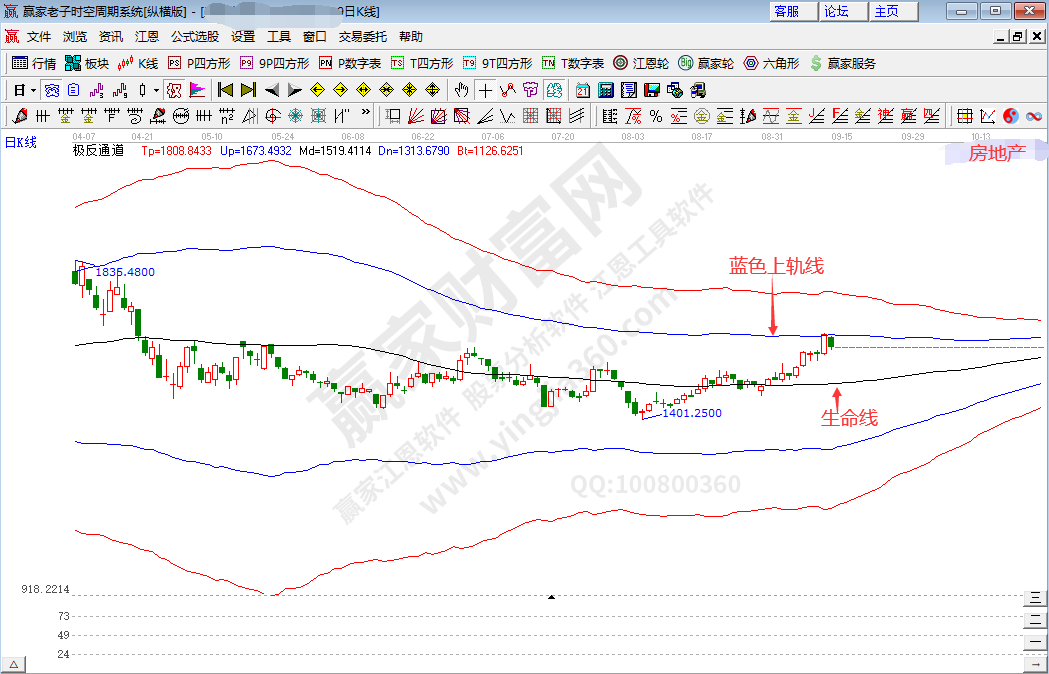Image resolution: width=1049 pixels, height=674 pixels.
Task: Open the 六角形 hexagon tool
Action: point(771,63)
